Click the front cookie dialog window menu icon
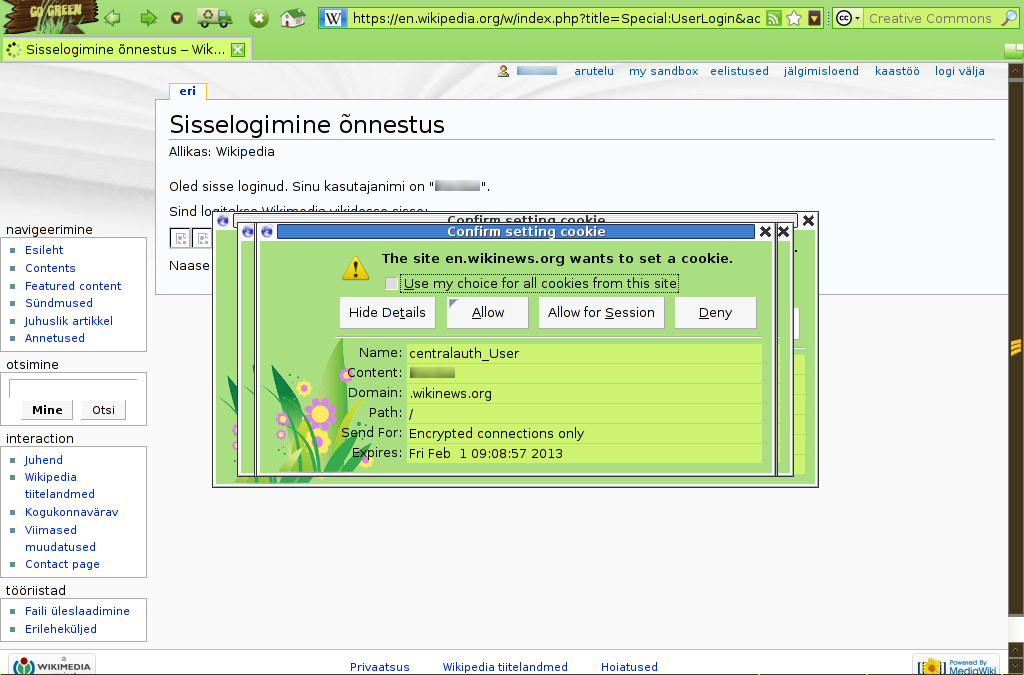This screenshot has width=1024, height=675. (x=266, y=232)
